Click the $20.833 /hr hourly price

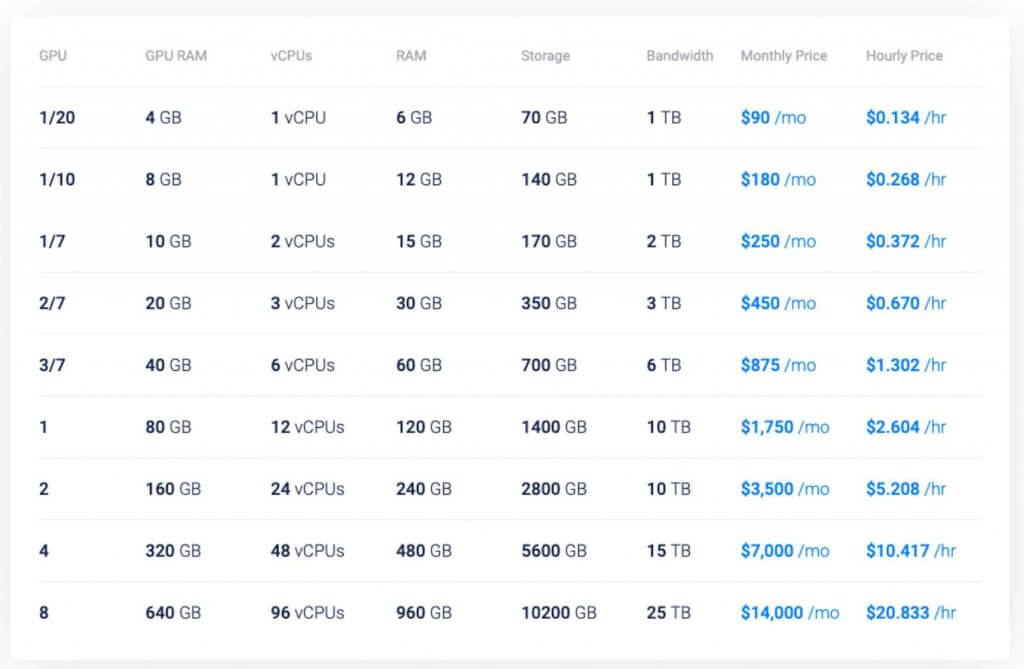911,614
